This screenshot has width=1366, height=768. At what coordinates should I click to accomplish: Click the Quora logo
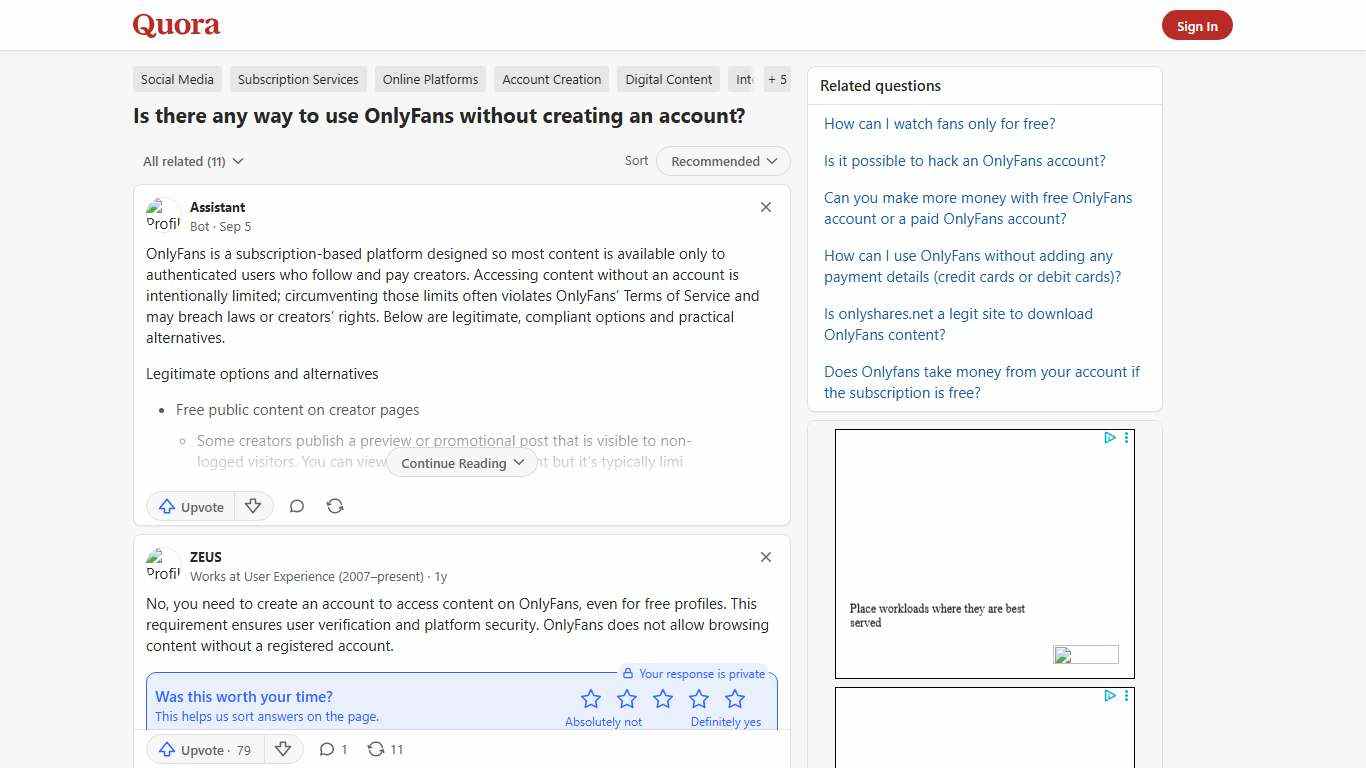coord(175,25)
